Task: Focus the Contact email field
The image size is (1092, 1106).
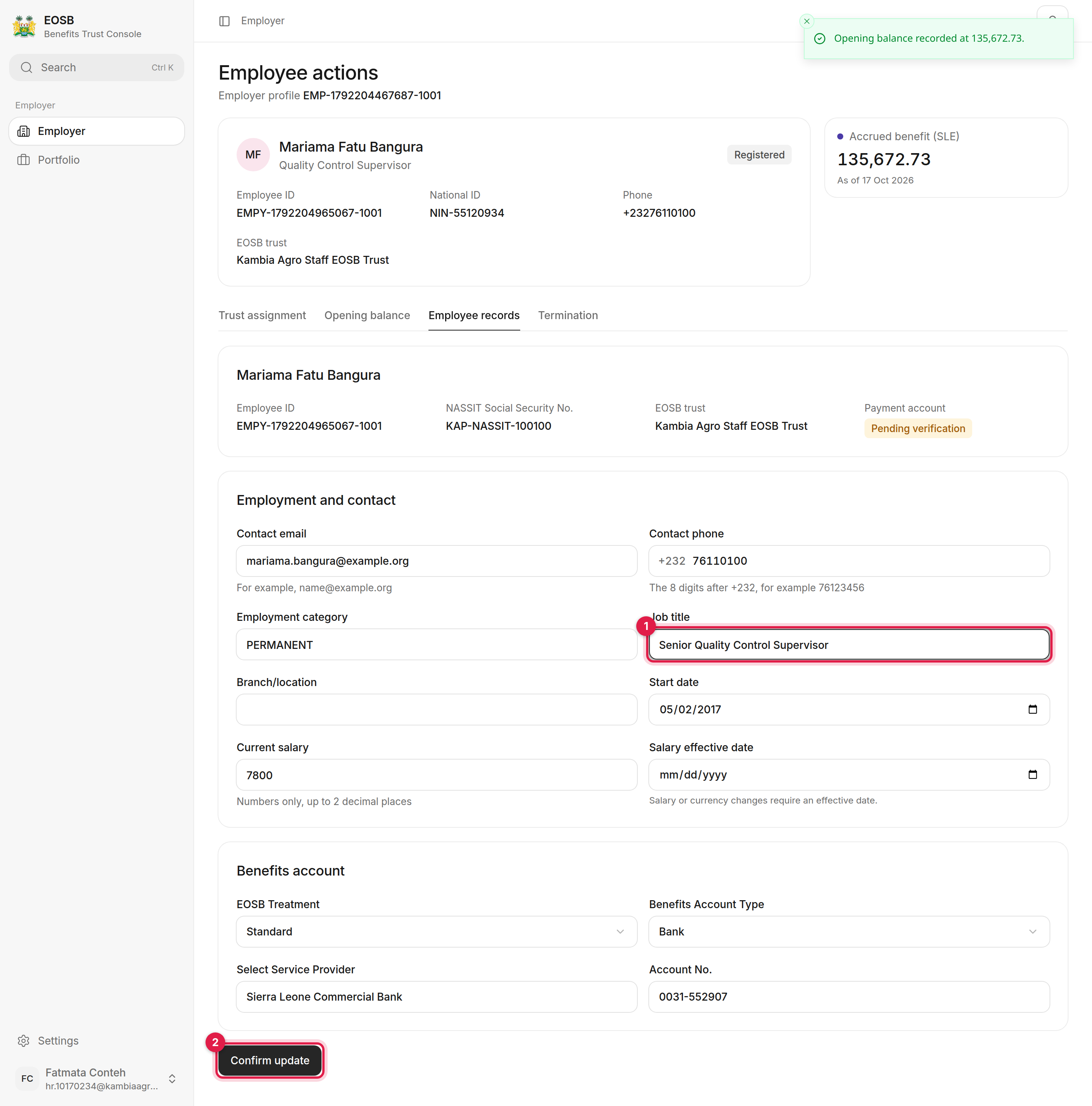Action: pos(436,561)
